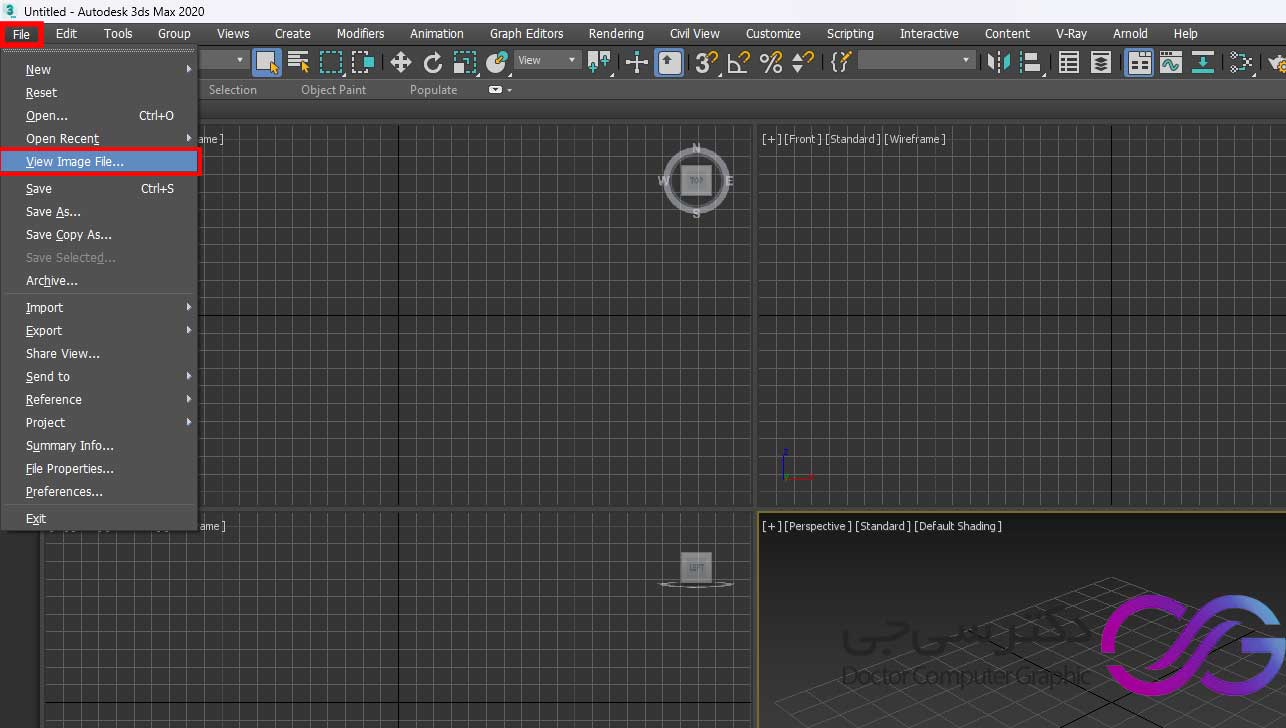Toggle Percent Snap

771,62
